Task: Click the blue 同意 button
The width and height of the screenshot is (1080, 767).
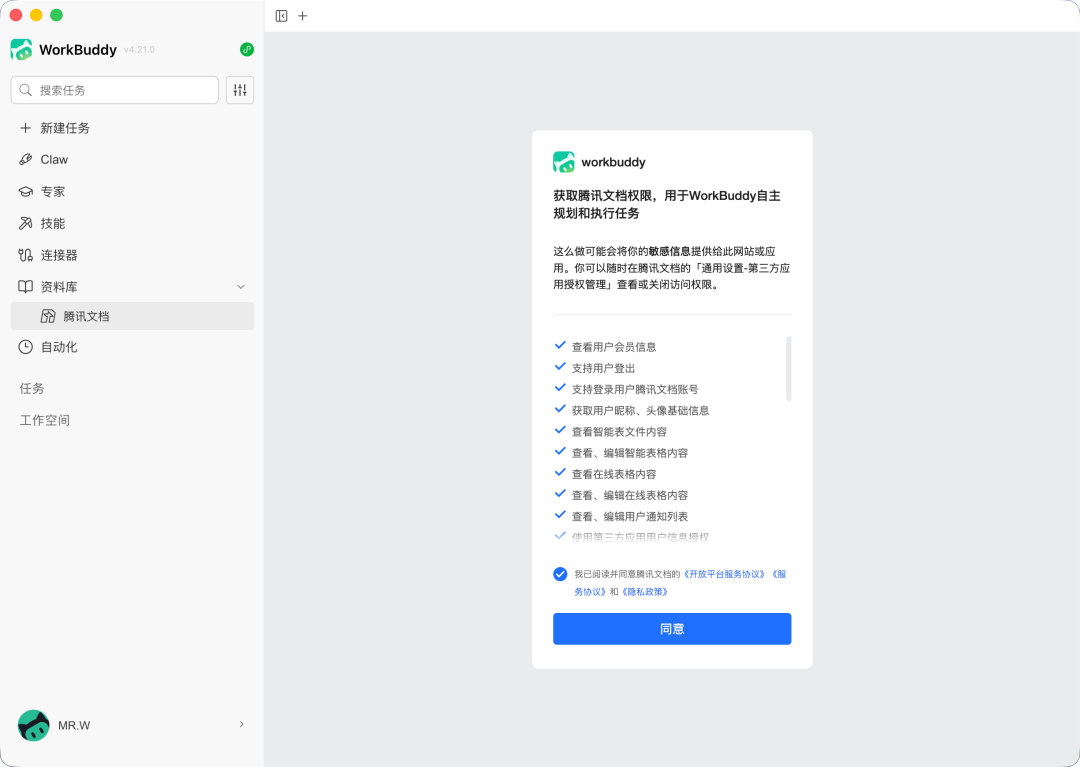Action: 672,629
